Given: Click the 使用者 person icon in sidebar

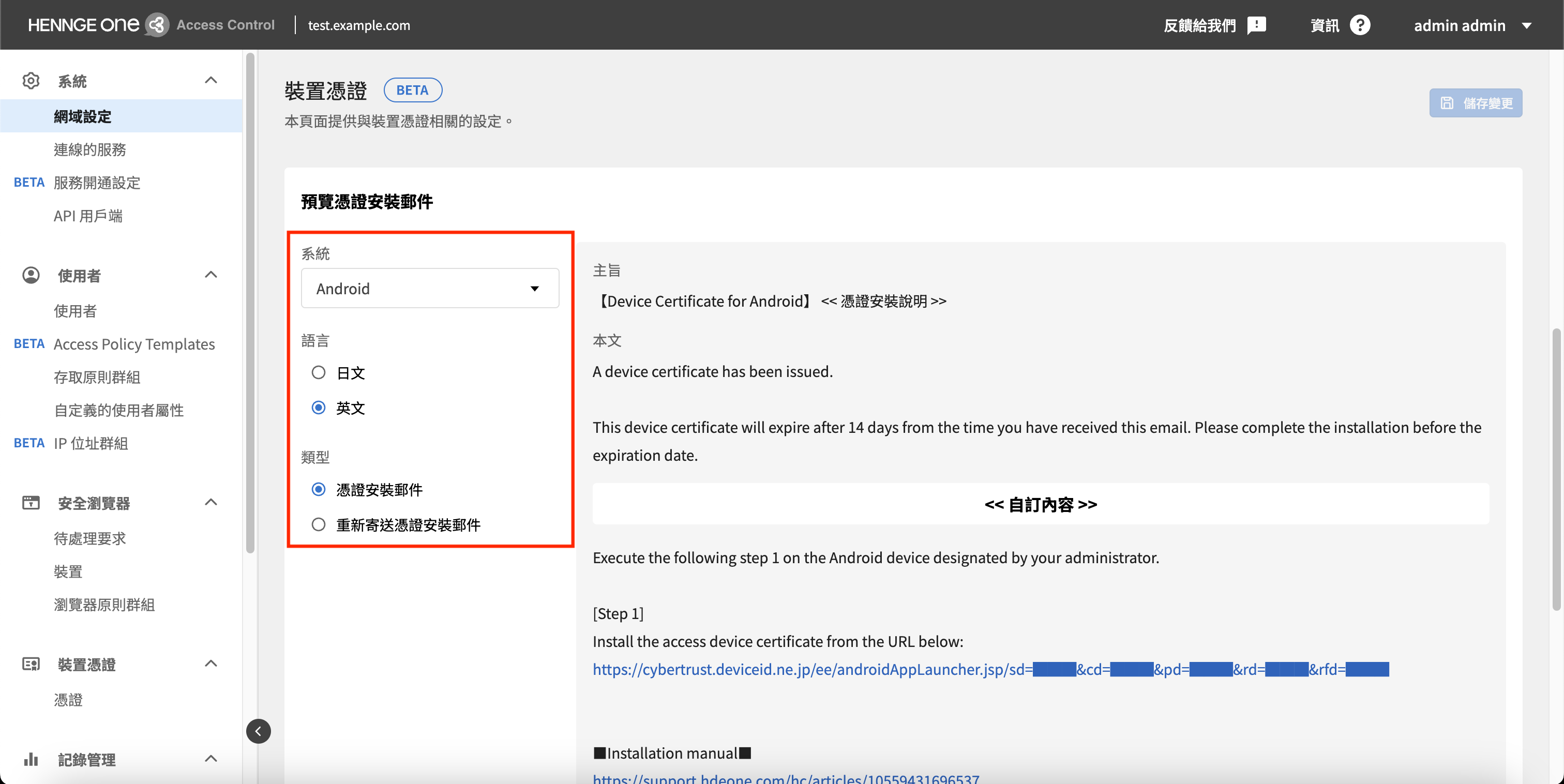Looking at the screenshot, I should point(31,275).
